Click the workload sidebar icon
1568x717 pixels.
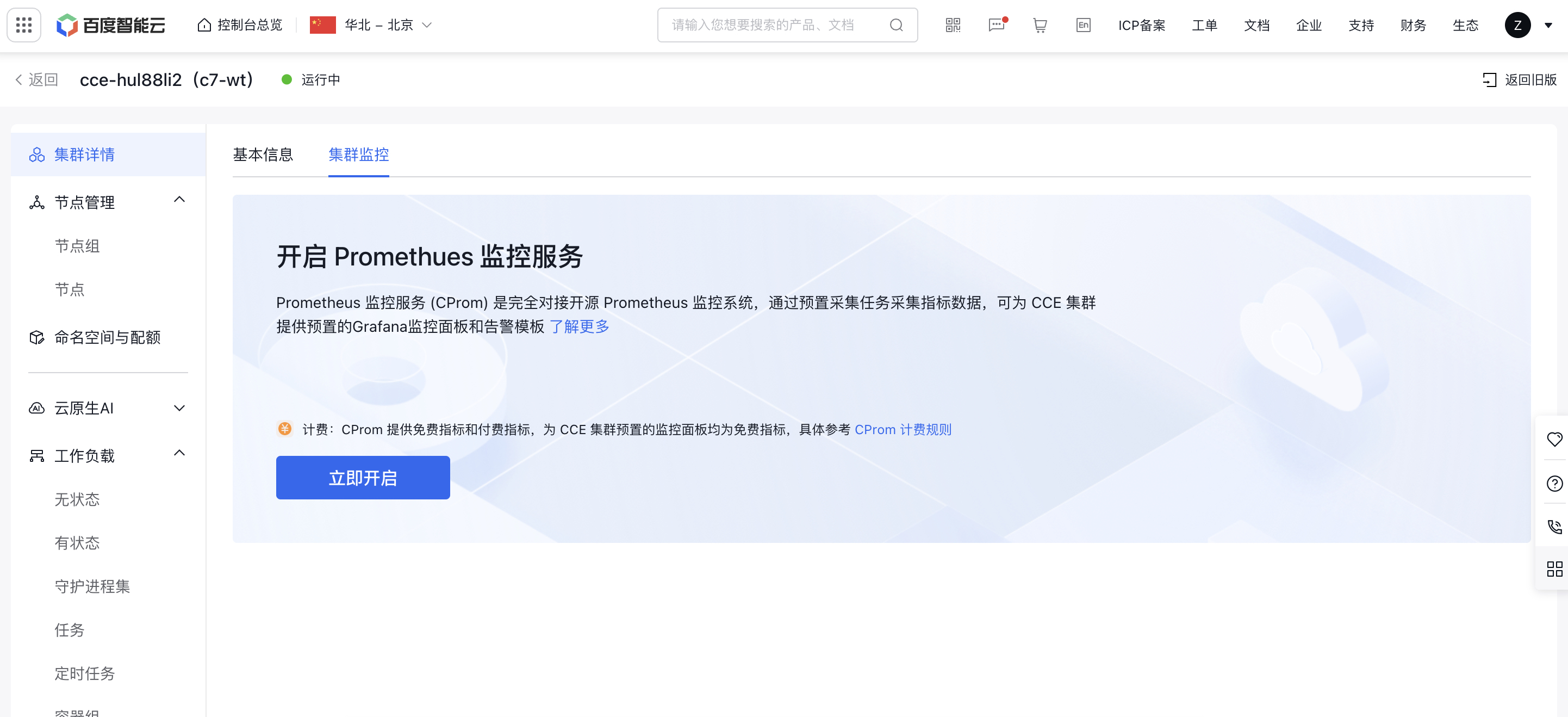click(36, 456)
